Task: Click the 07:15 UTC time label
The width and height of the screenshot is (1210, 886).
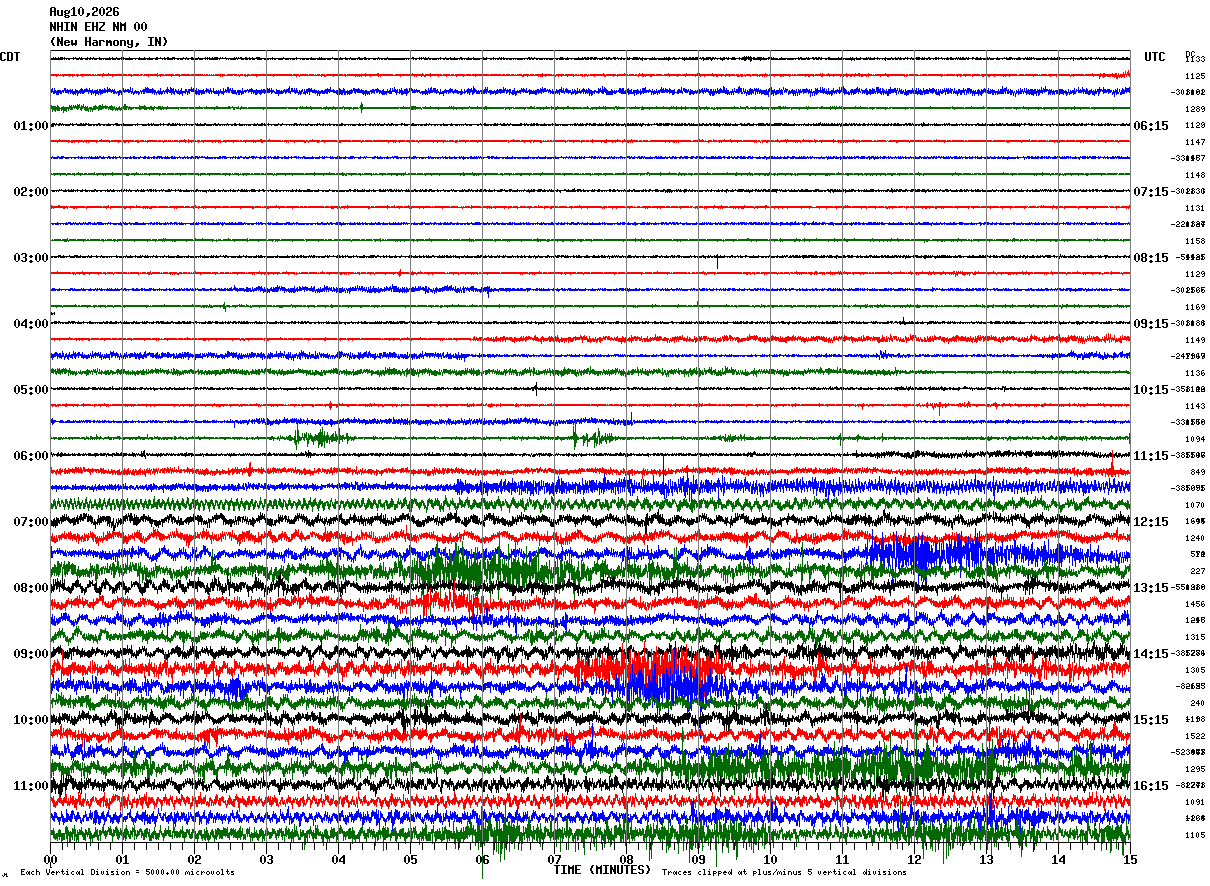Action: (1151, 192)
